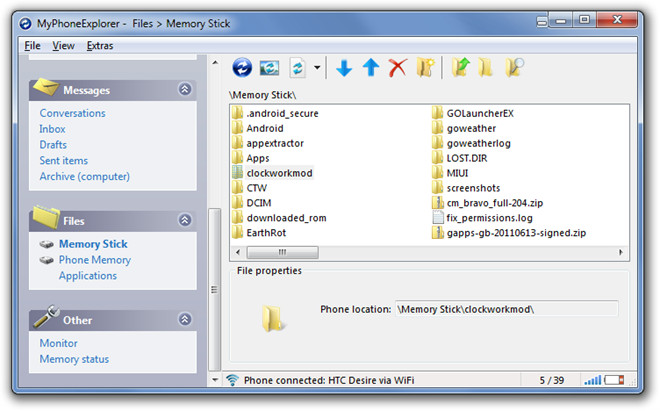Click the Other wrench header icon
Screen dimensions: 660x411
(x=46, y=317)
